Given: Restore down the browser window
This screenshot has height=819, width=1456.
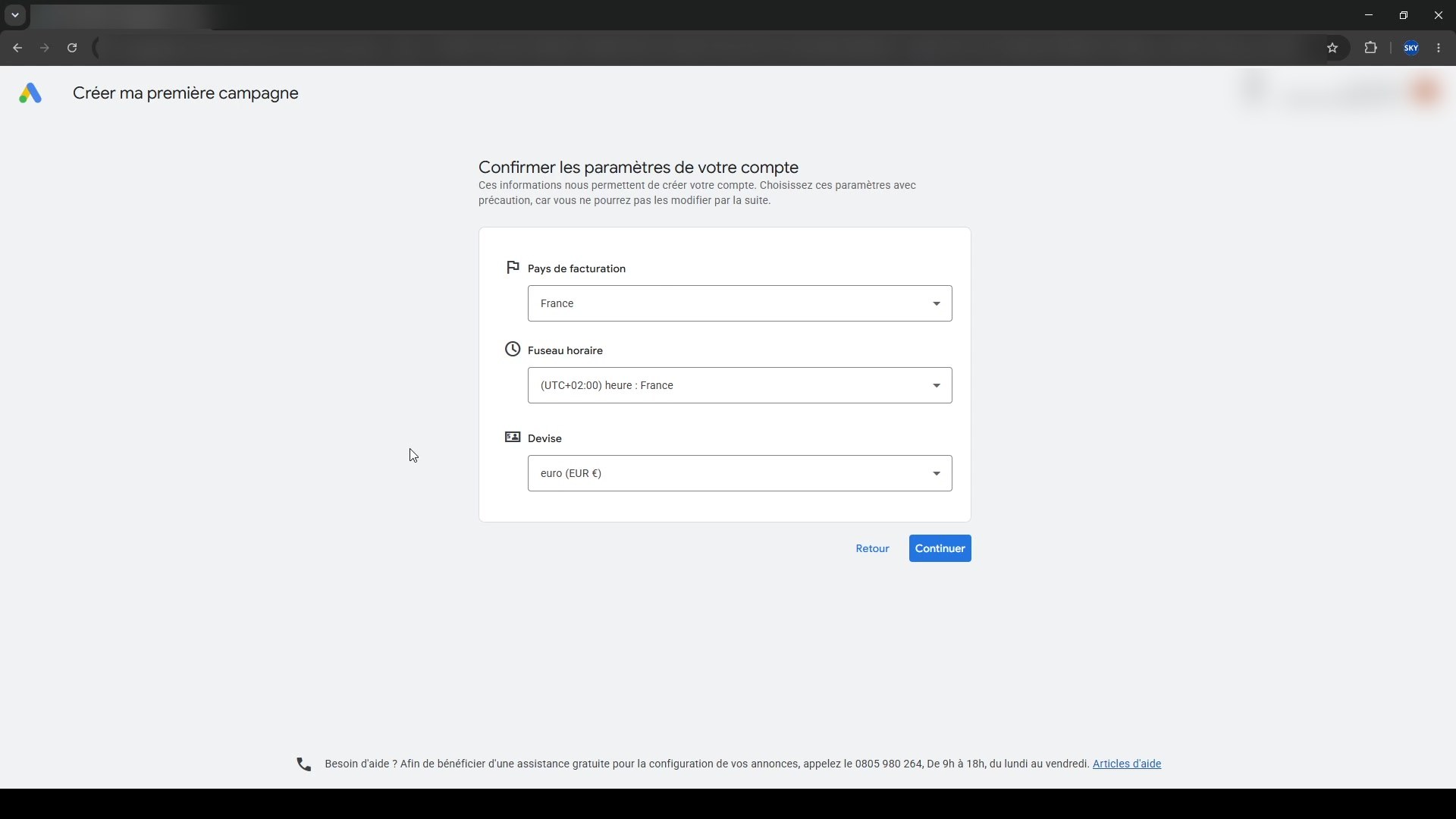Looking at the screenshot, I should pyautogui.click(x=1404, y=15).
